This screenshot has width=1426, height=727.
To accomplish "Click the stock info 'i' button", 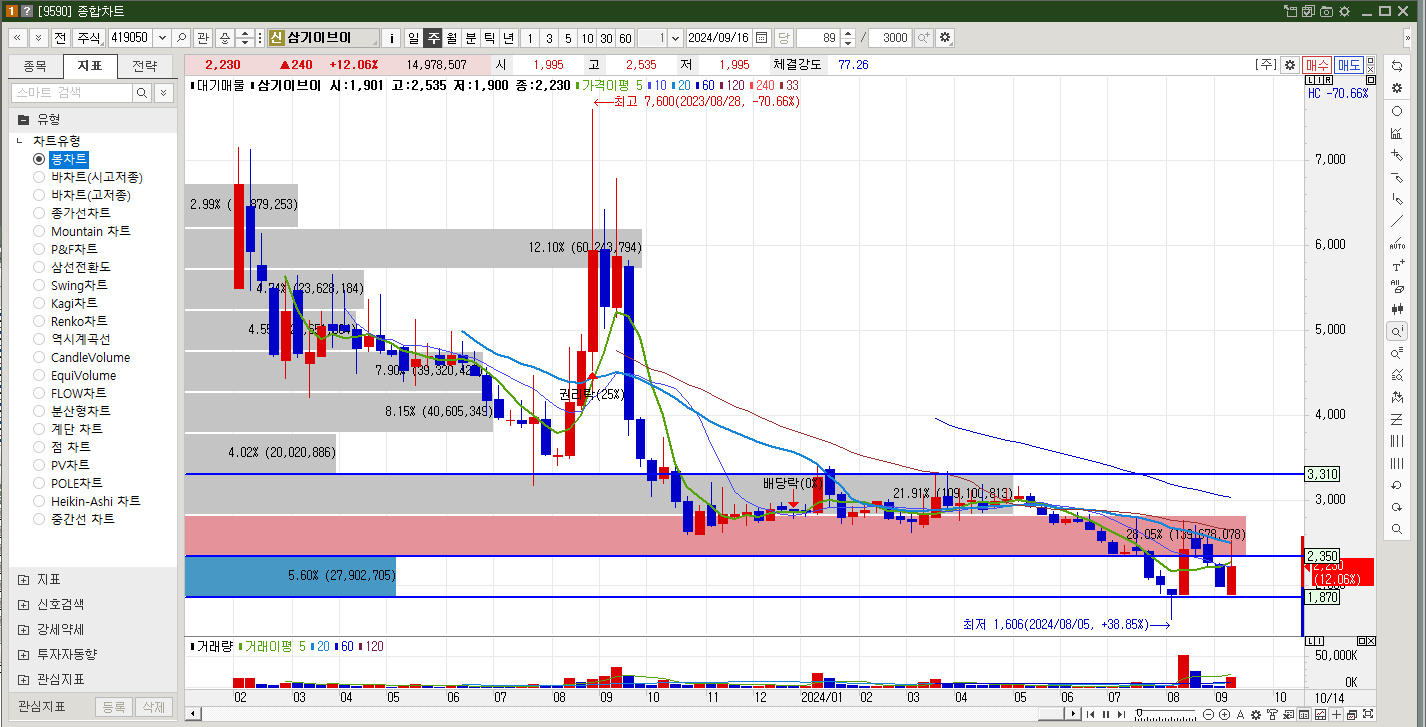I will coord(392,37).
